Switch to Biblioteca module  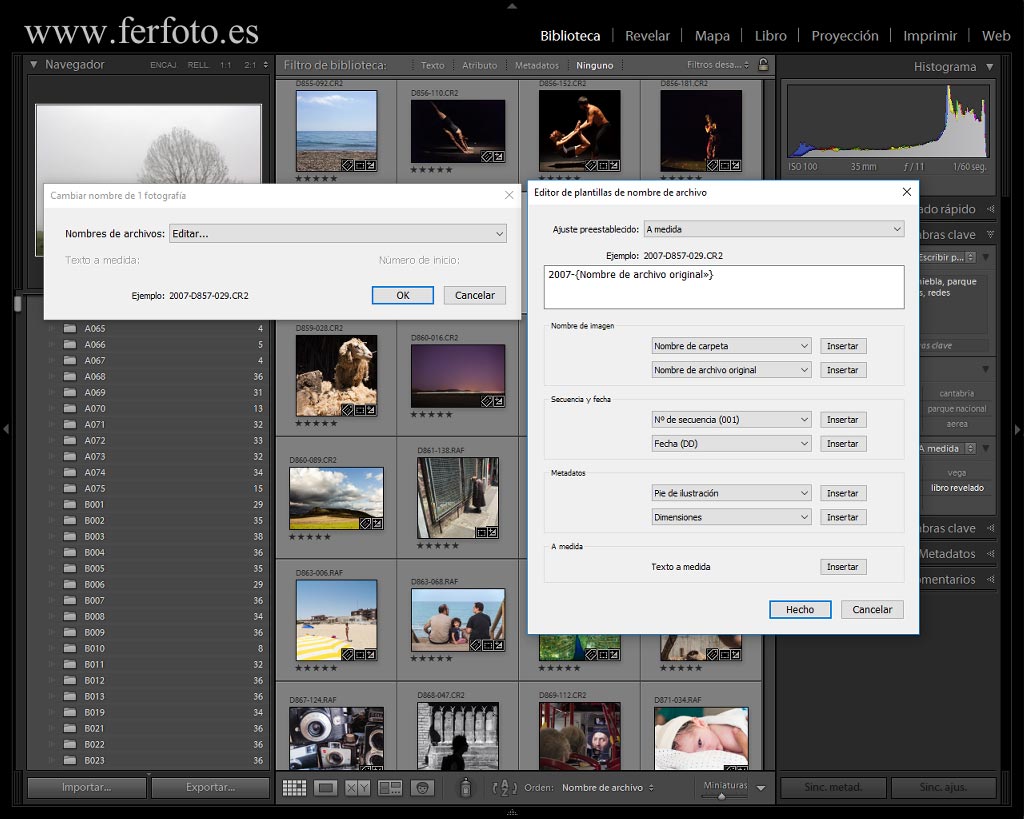pos(570,36)
